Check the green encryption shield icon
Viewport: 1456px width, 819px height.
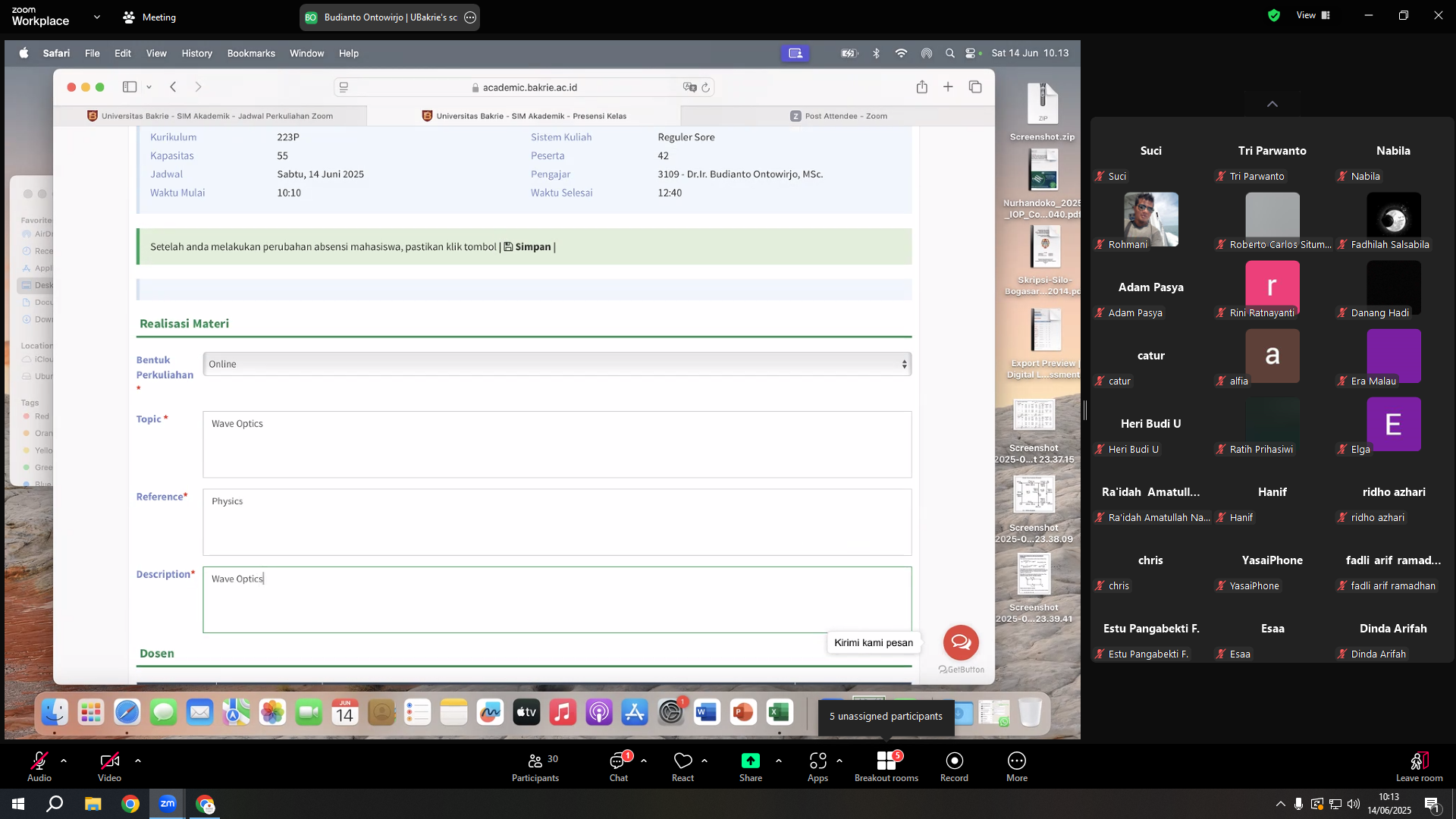[1274, 15]
